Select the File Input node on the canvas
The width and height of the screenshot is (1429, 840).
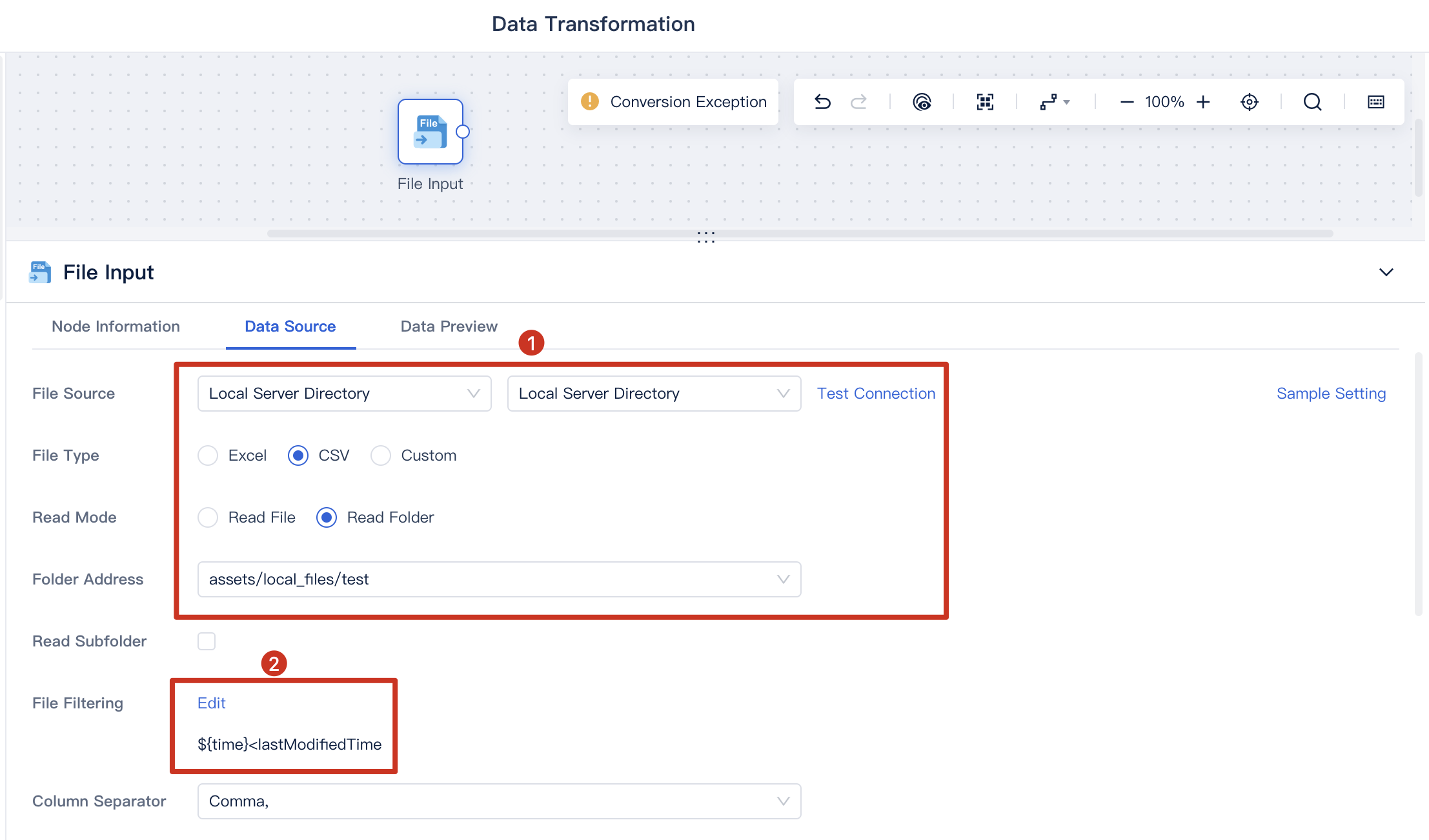click(x=430, y=132)
